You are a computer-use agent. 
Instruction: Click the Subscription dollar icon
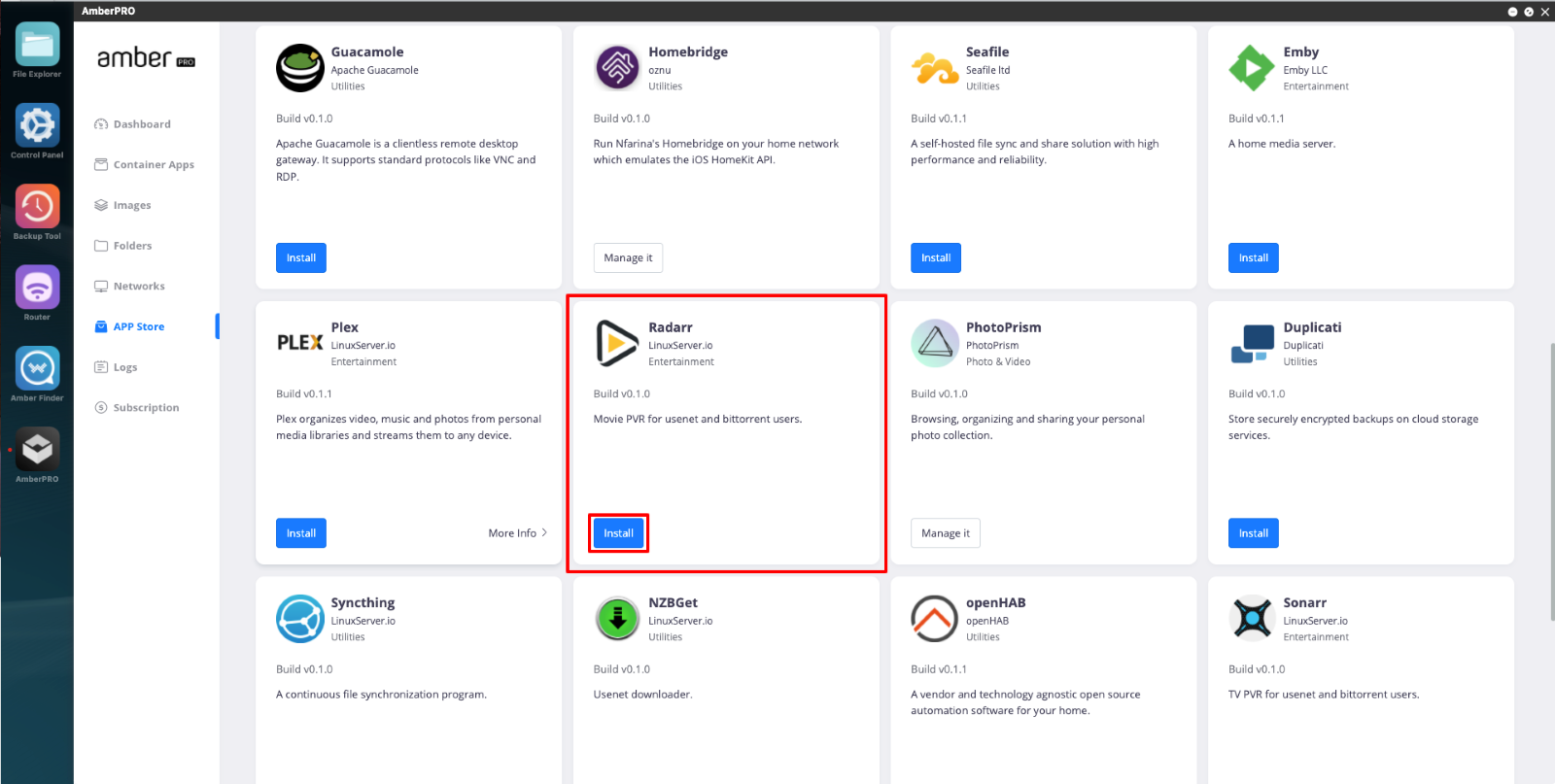[101, 408]
